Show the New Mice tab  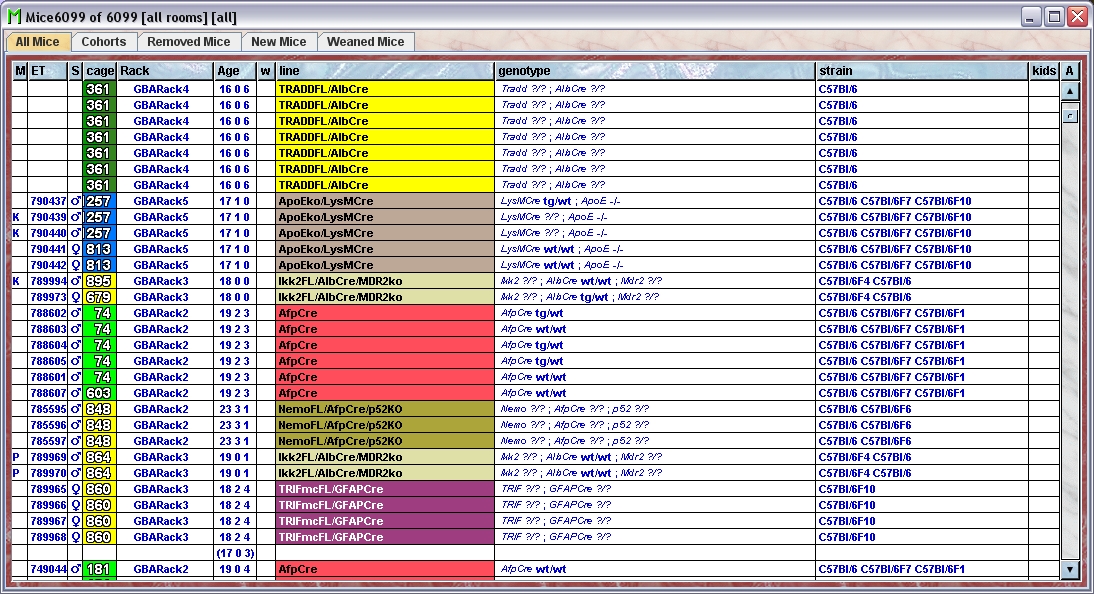[x=279, y=42]
